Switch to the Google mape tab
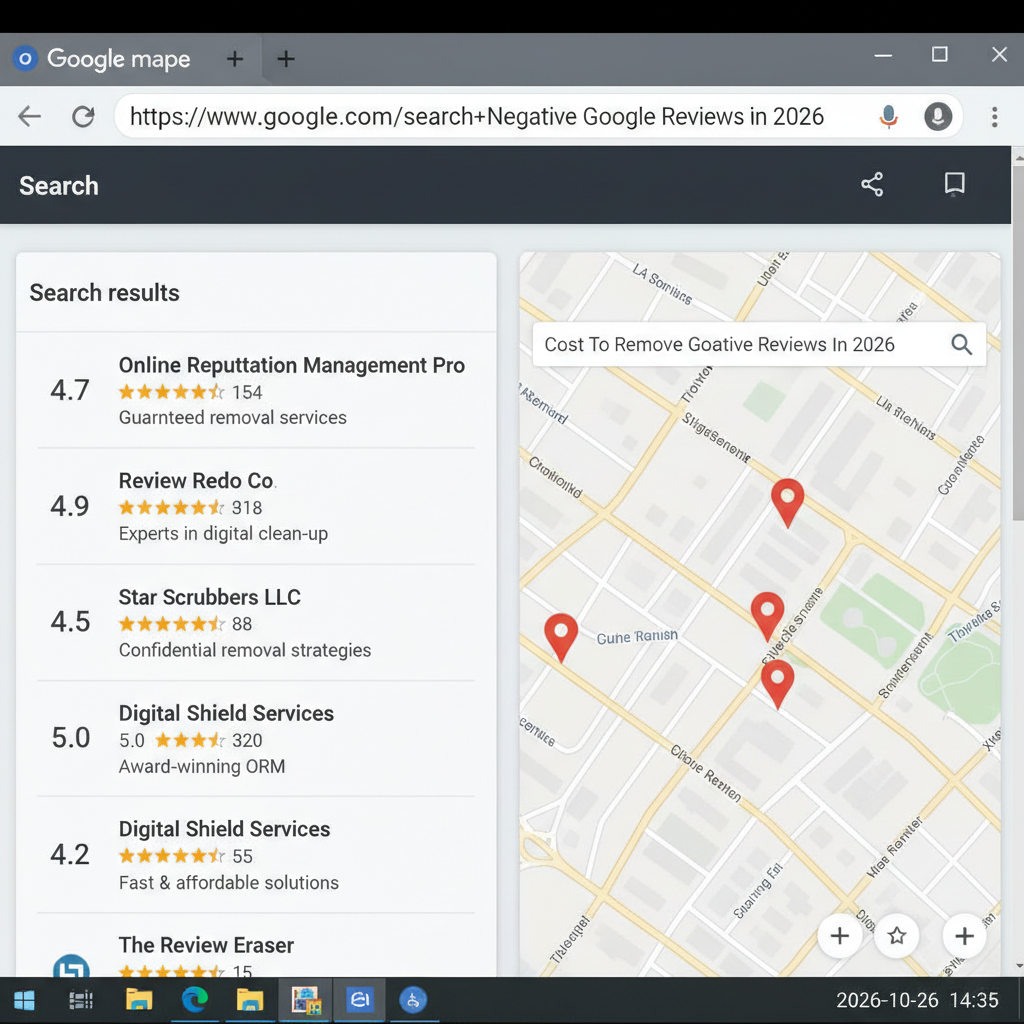This screenshot has height=1024, width=1024. coord(131,59)
